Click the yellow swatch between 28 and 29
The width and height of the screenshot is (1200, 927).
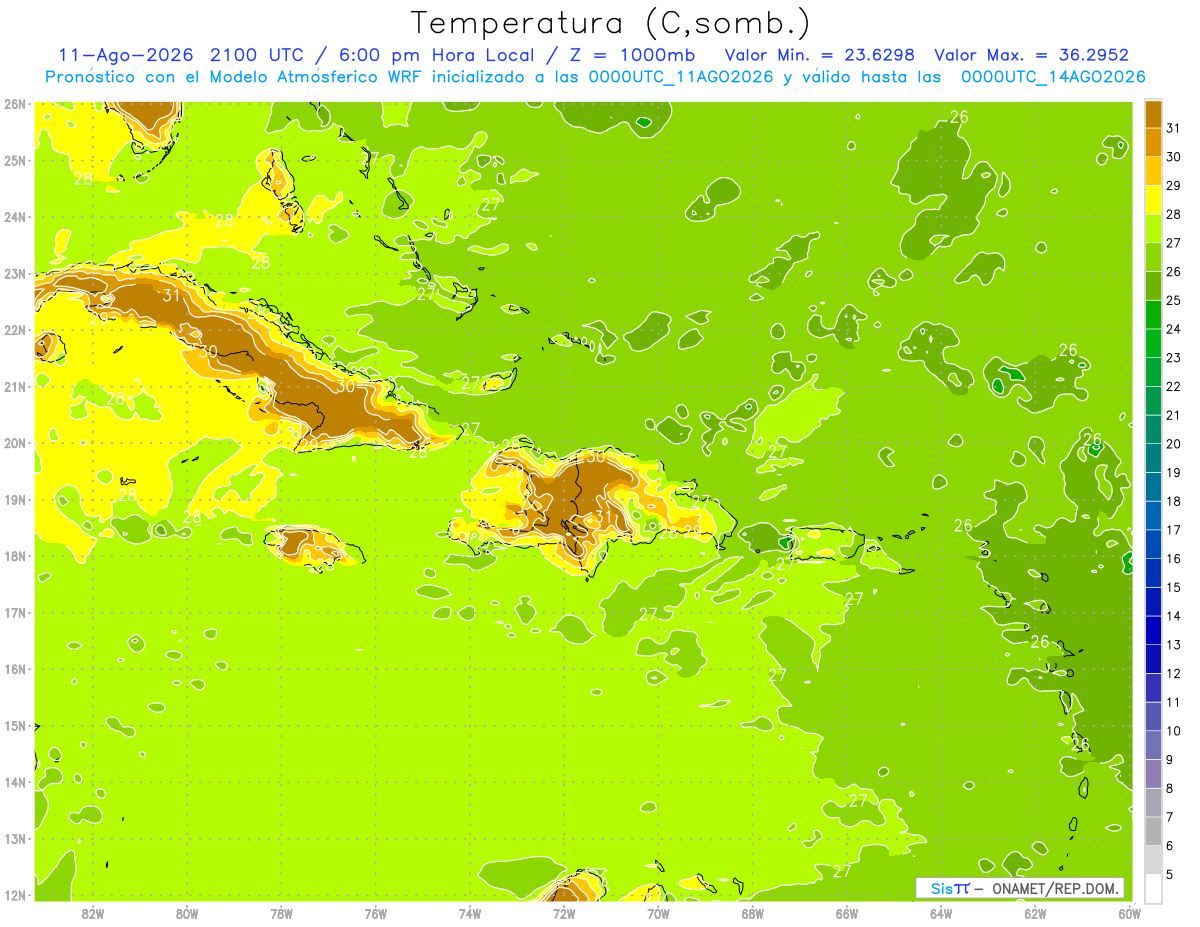click(1154, 200)
